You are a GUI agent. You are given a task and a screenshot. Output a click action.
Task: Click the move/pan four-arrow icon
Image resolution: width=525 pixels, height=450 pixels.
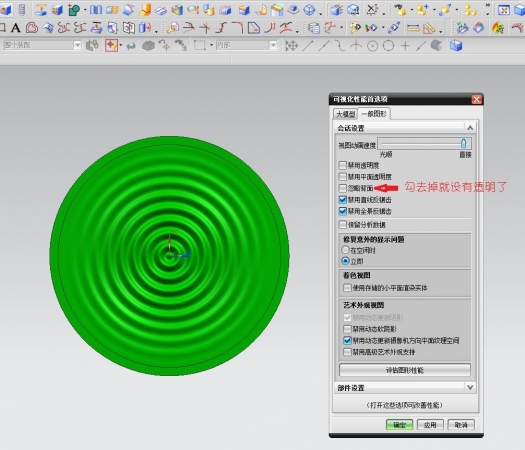coord(291,46)
